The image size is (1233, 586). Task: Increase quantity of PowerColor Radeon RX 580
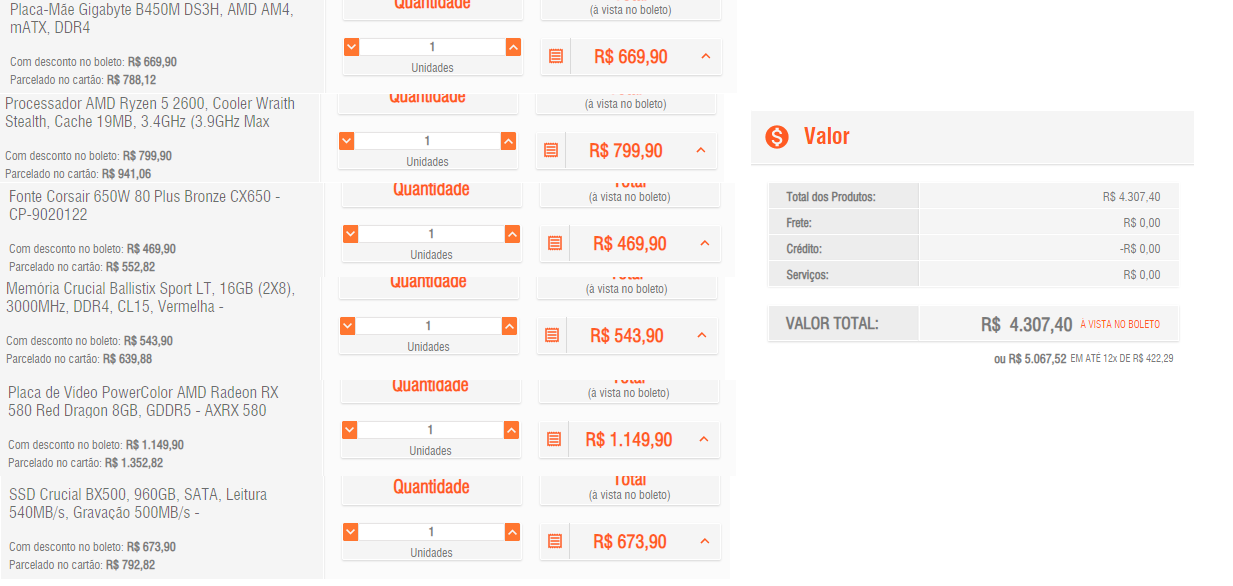pyautogui.click(x=511, y=430)
